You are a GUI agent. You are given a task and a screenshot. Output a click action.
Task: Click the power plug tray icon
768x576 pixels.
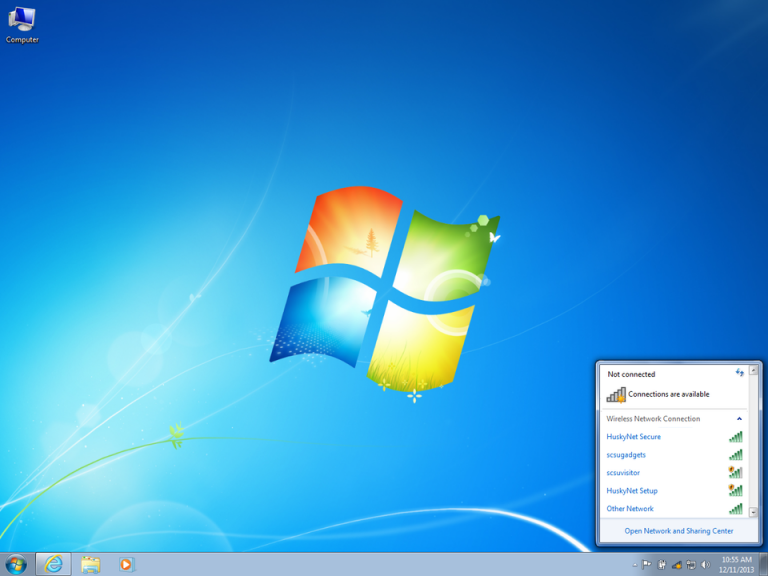coord(662,565)
